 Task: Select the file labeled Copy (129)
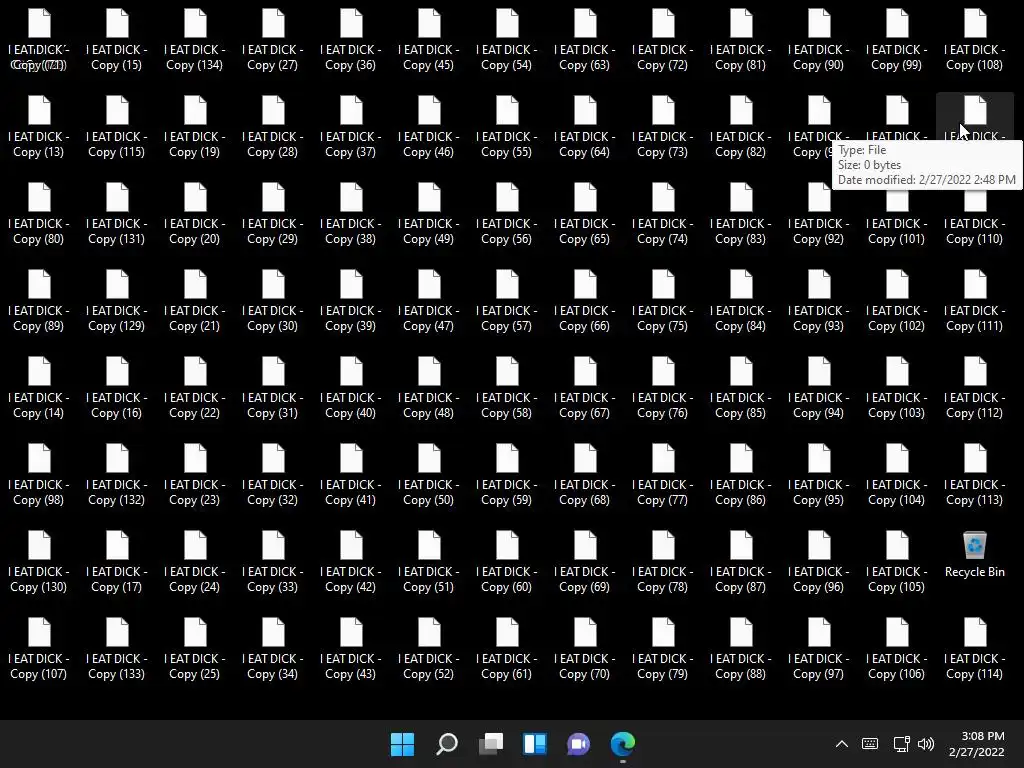[x=117, y=300]
